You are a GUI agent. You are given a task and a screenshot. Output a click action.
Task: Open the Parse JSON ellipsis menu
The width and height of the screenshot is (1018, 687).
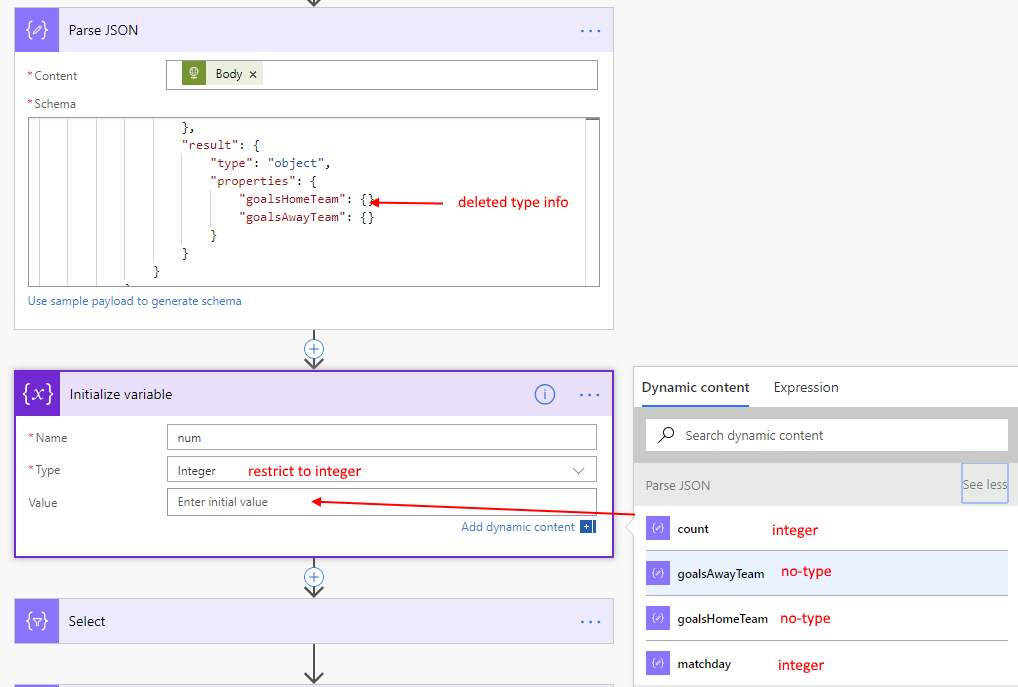(590, 30)
